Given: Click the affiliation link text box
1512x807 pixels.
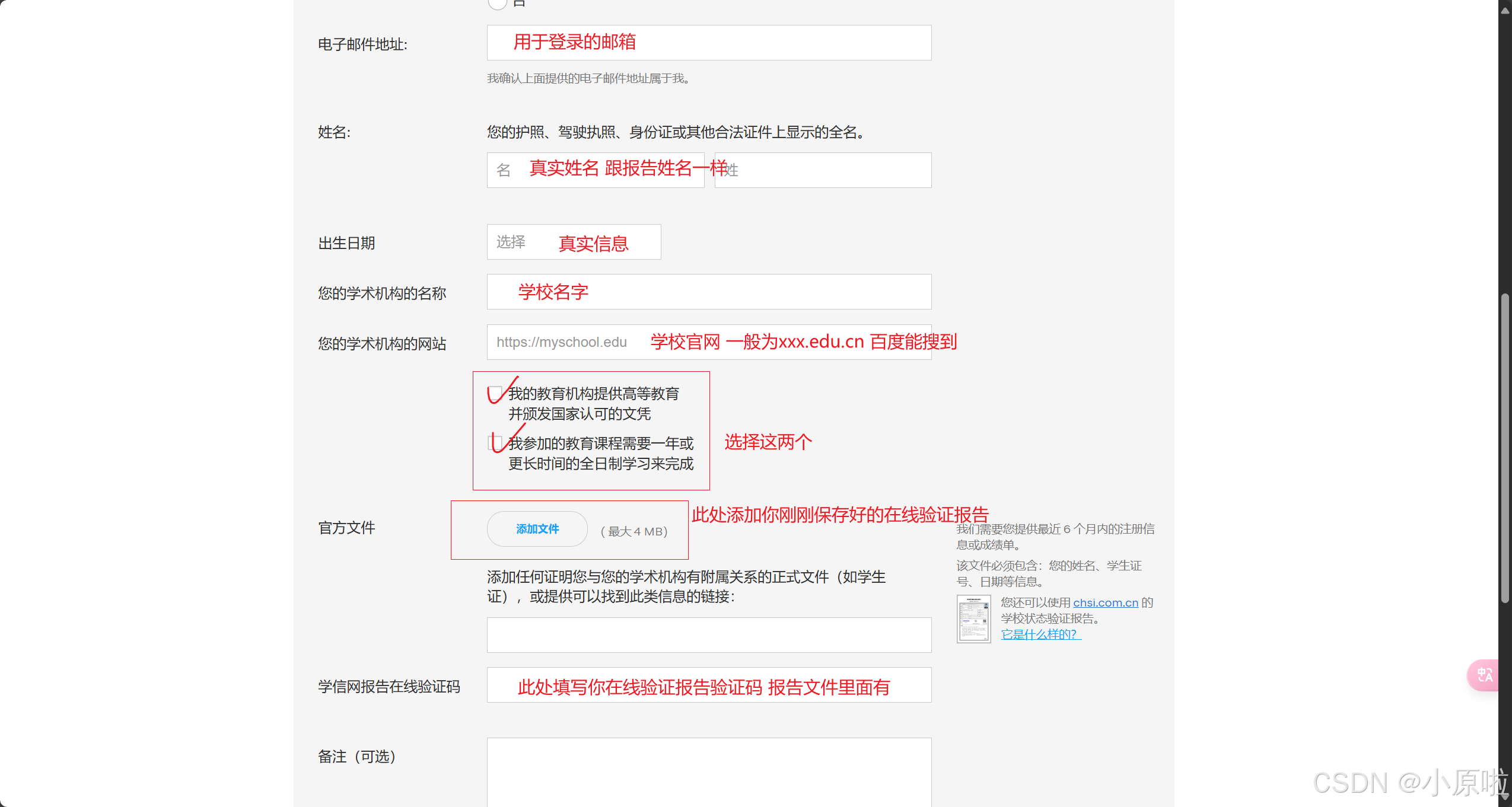Looking at the screenshot, I should (x=708, y=635).
